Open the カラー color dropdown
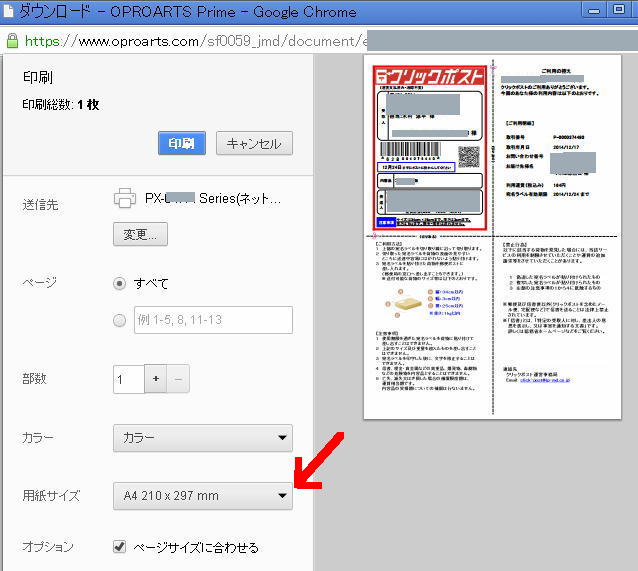The width and height of the screenshot is (638, 571). (203, 438)
